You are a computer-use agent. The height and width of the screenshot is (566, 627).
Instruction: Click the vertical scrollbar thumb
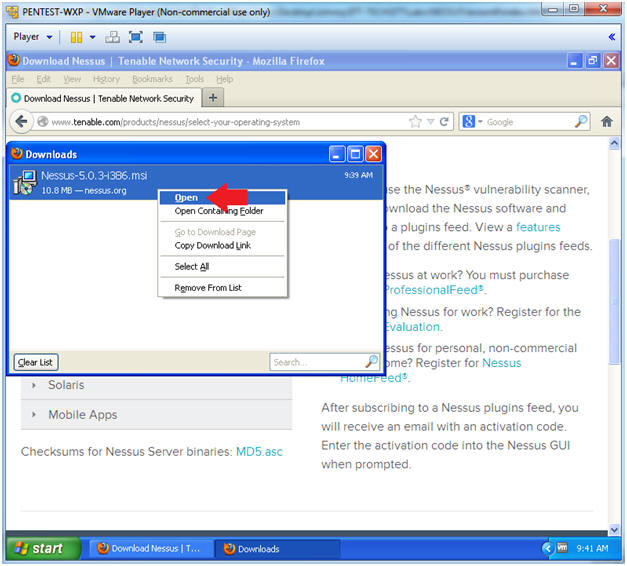click(x=614, y=301)
